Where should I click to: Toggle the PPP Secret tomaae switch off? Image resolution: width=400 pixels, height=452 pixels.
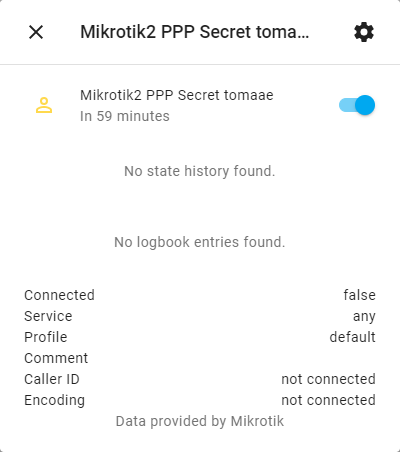click(357, 105)
